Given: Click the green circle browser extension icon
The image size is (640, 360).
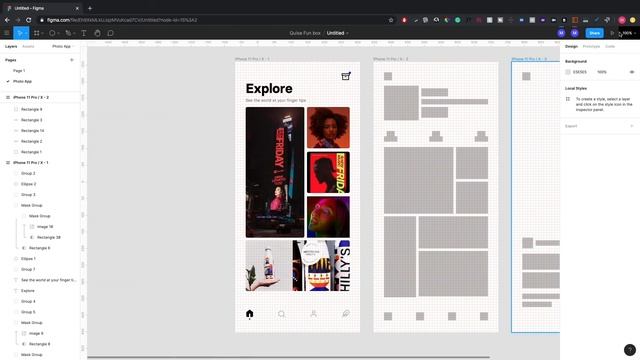Looking at the screenshot, I should [458, 20].
